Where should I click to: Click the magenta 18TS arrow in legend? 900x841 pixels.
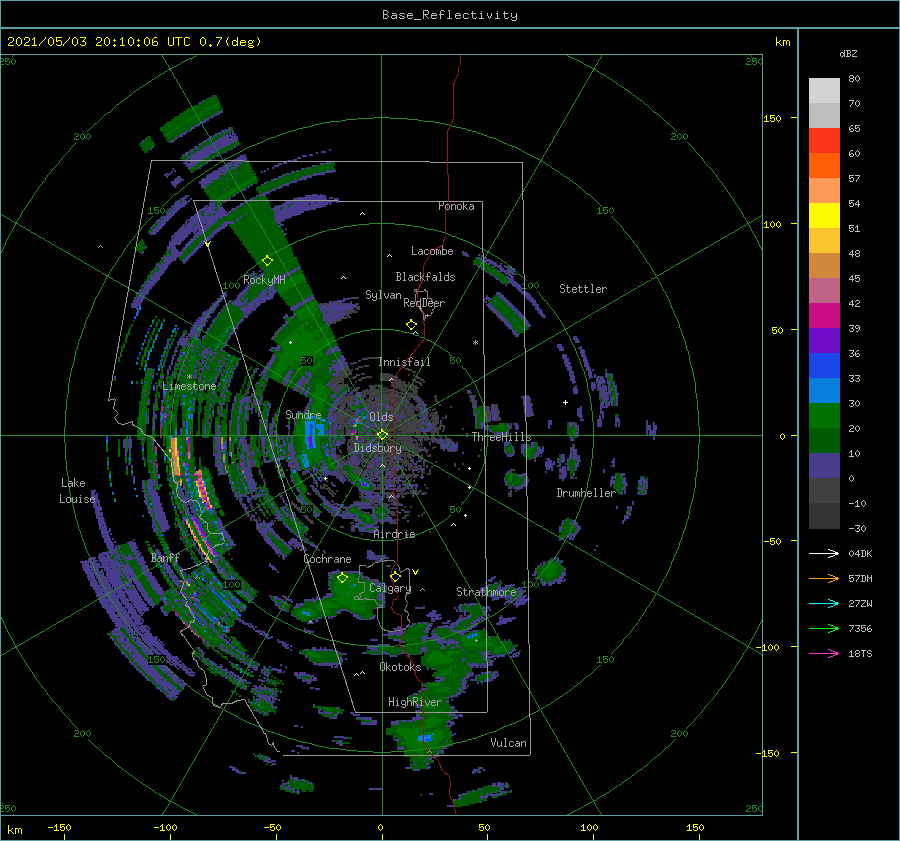coord(824,653)
